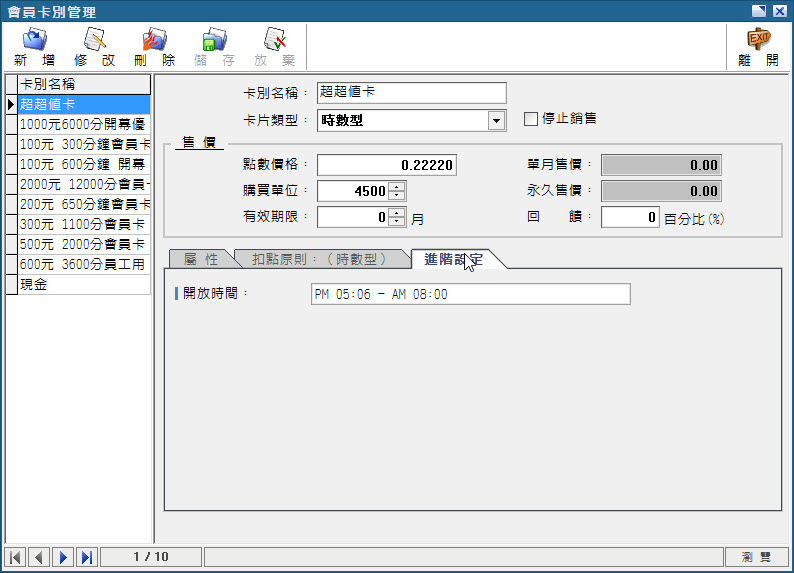Click the 點數價格 input field

click(387, 165)
